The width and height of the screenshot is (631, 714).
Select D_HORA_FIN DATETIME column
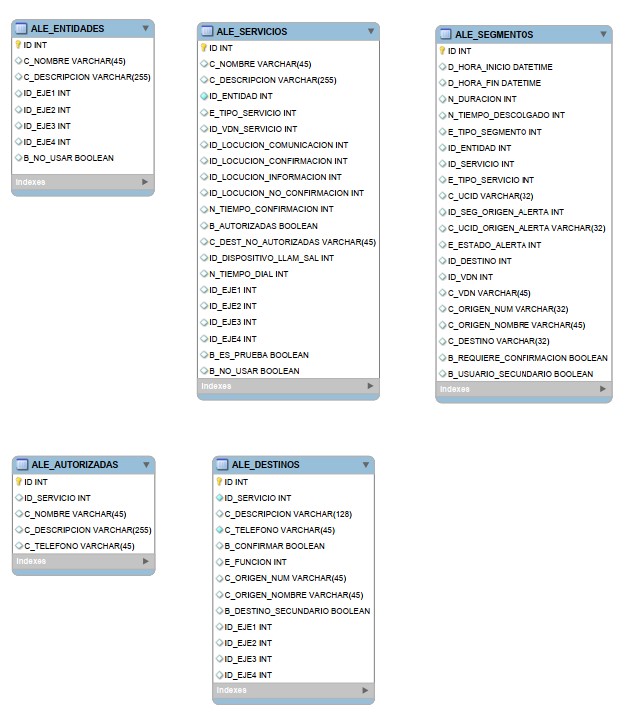click(494, 83)
